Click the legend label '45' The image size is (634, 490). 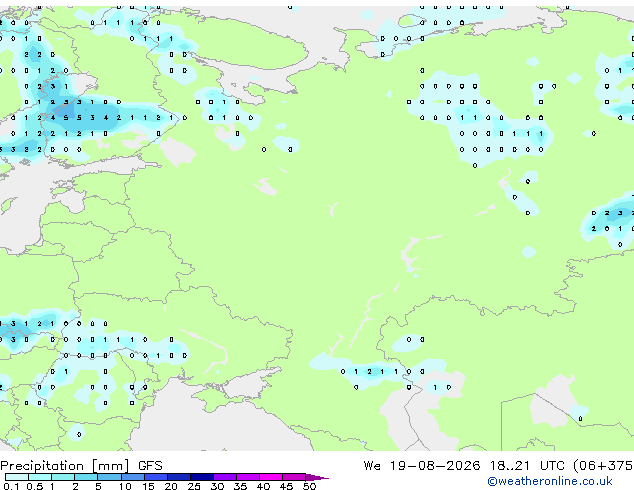[286, 486]
